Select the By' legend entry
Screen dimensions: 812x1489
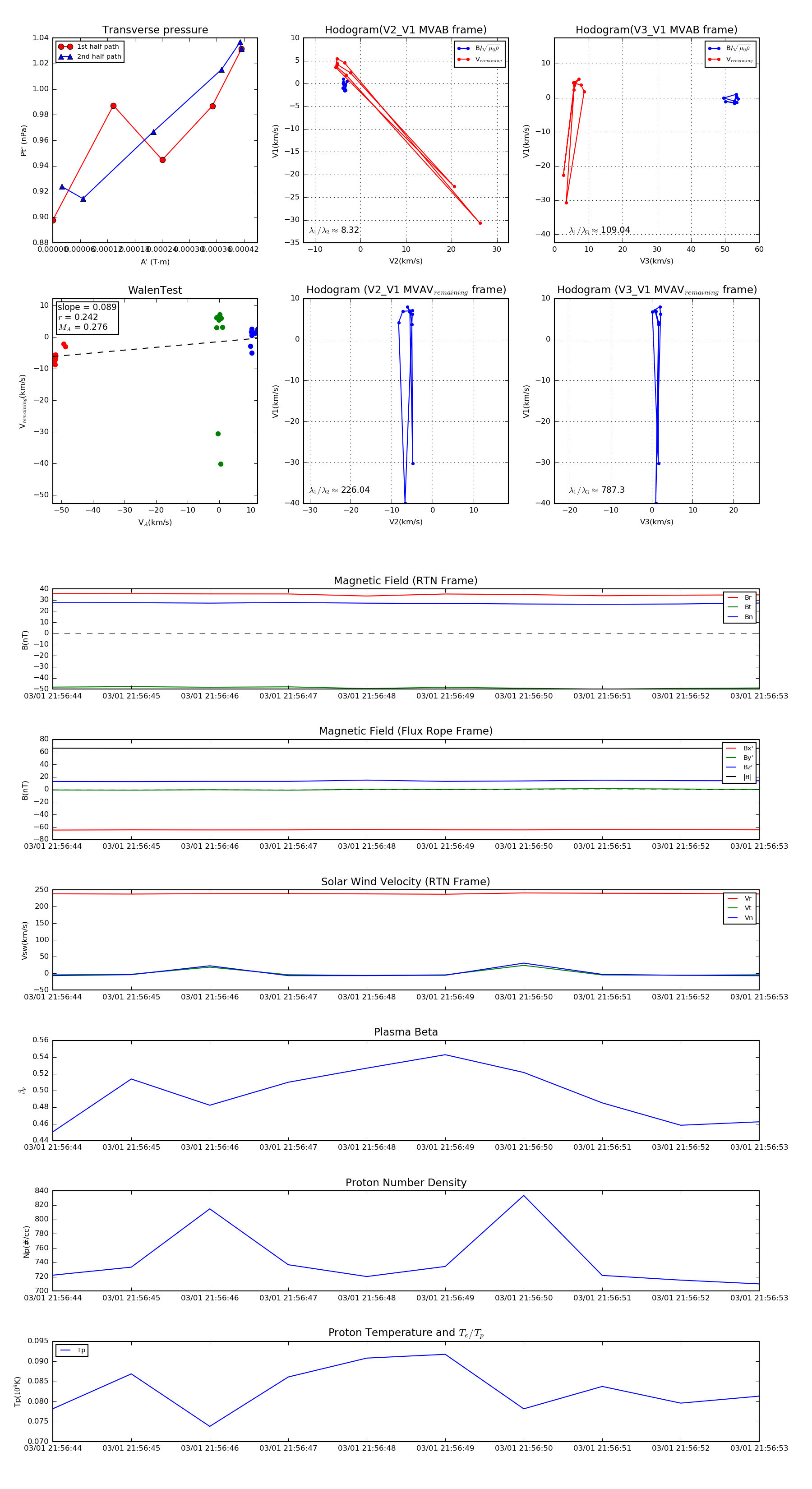(x=739, y=758)
